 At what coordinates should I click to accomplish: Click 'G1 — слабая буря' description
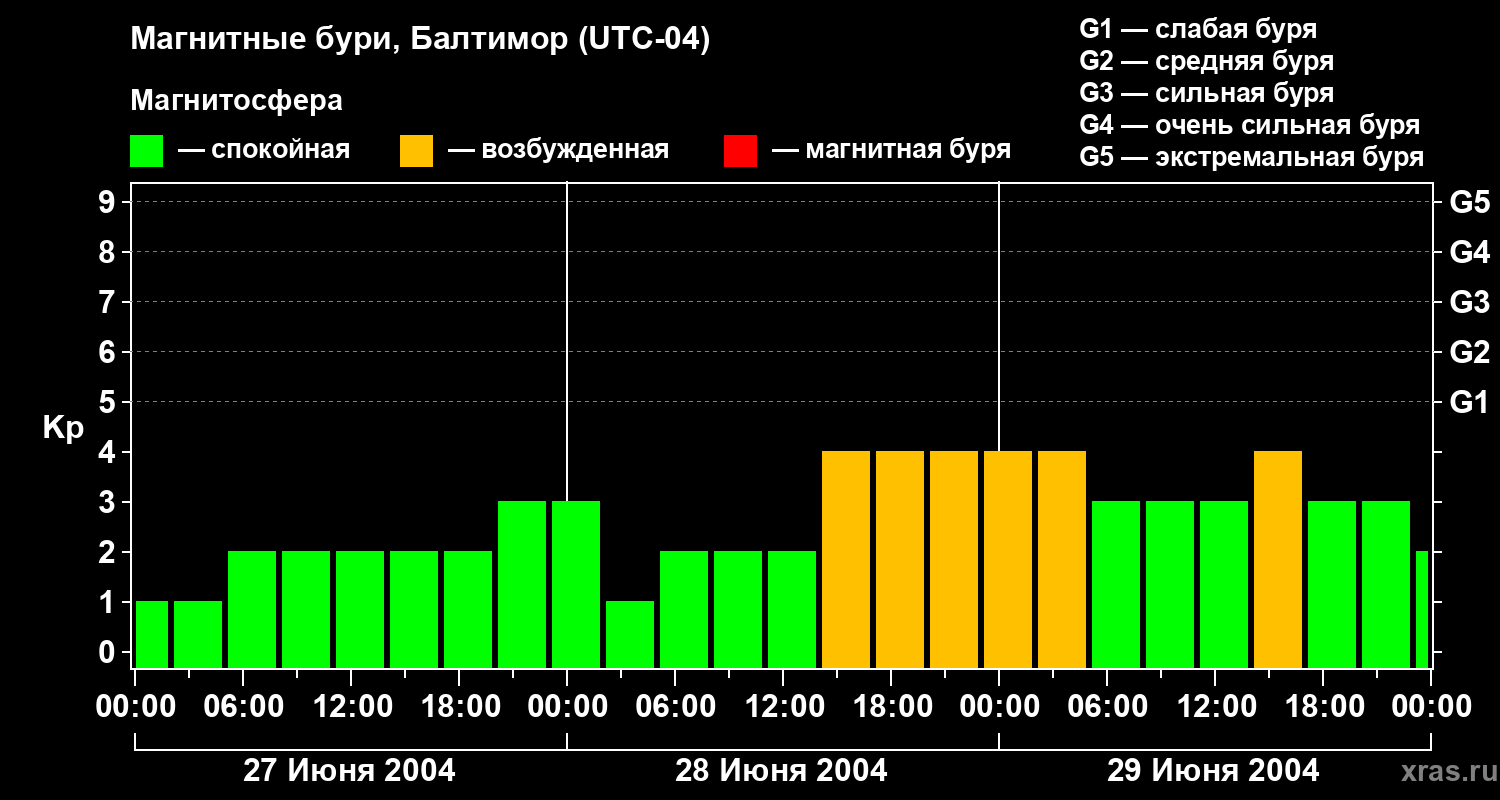click(x=1198, y=29)
